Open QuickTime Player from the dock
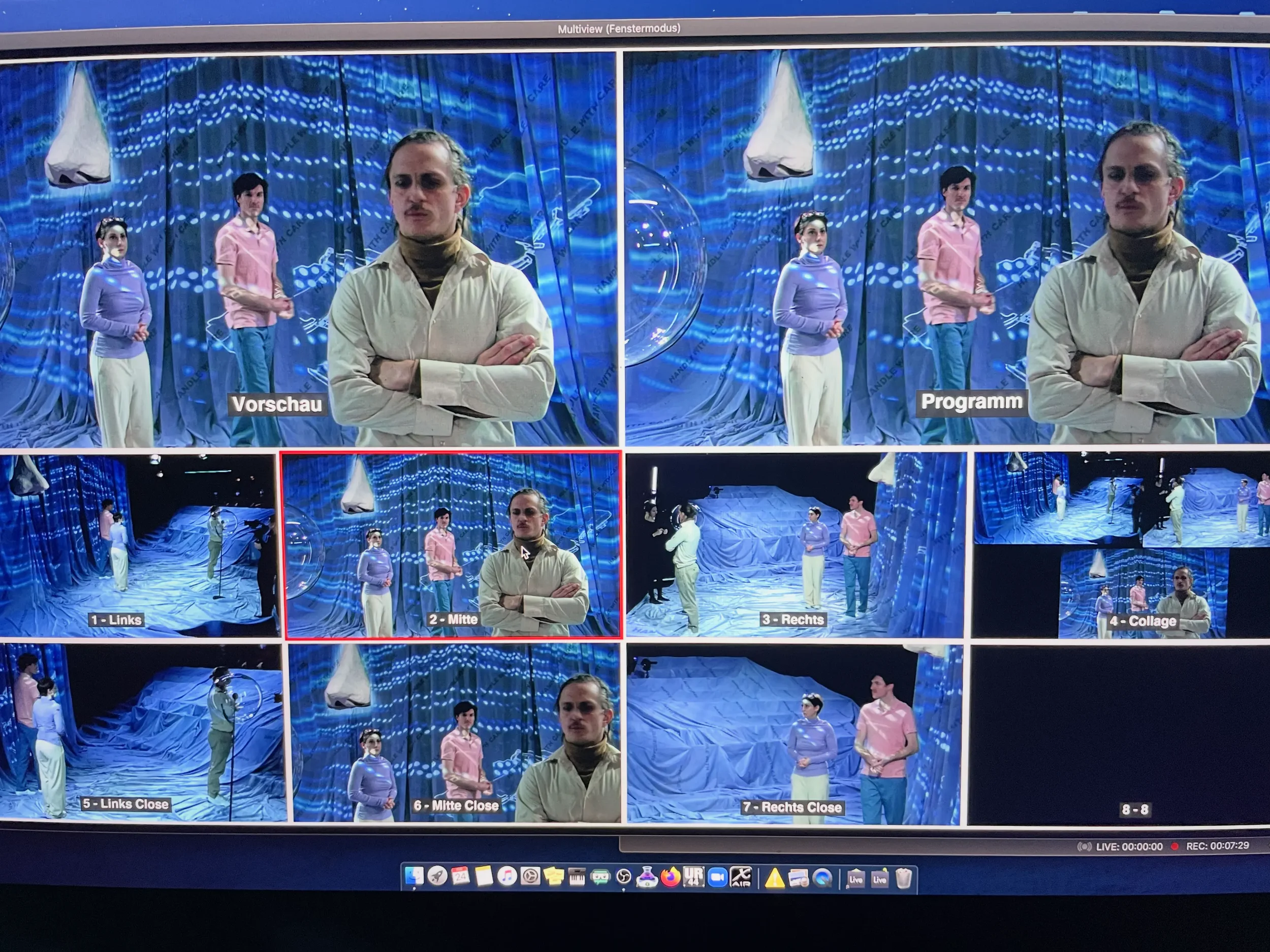1270x952 pixels. click(x=822, y=878)
